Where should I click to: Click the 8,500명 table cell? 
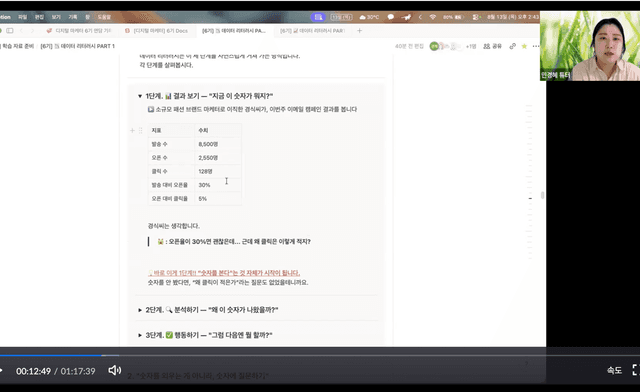tap(218, 144)
